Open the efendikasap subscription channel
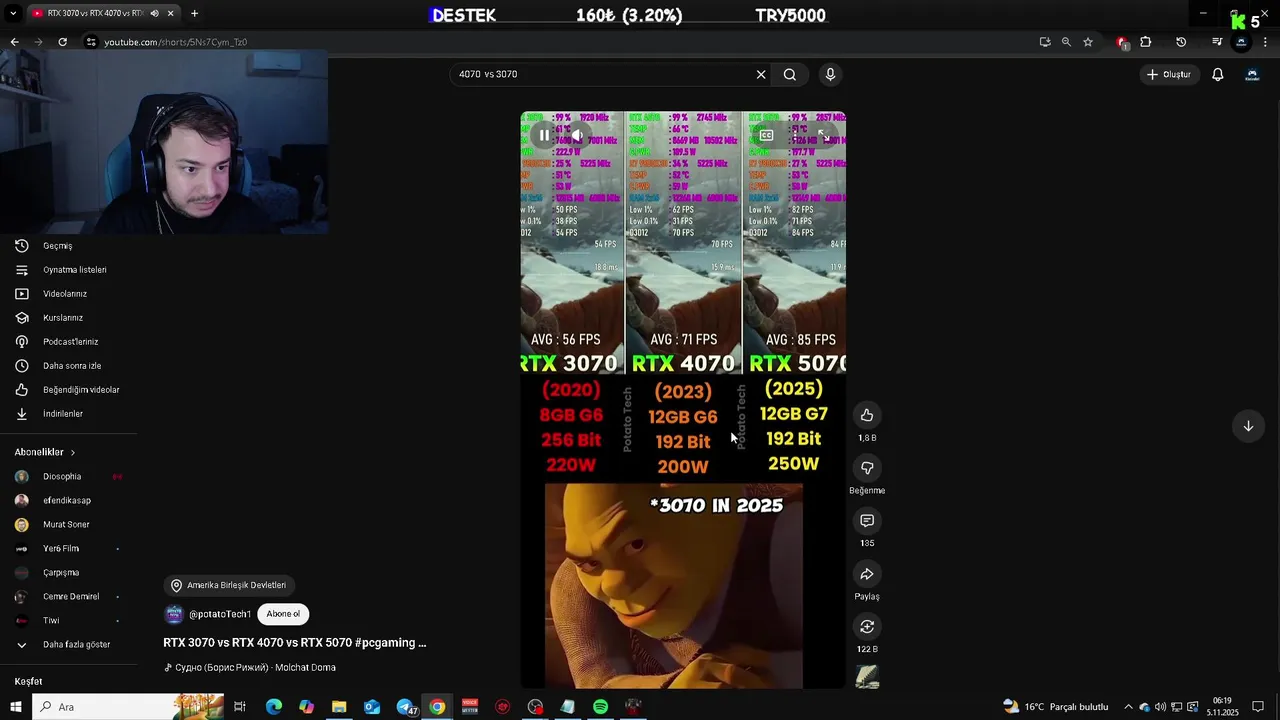 coord(68,501)
